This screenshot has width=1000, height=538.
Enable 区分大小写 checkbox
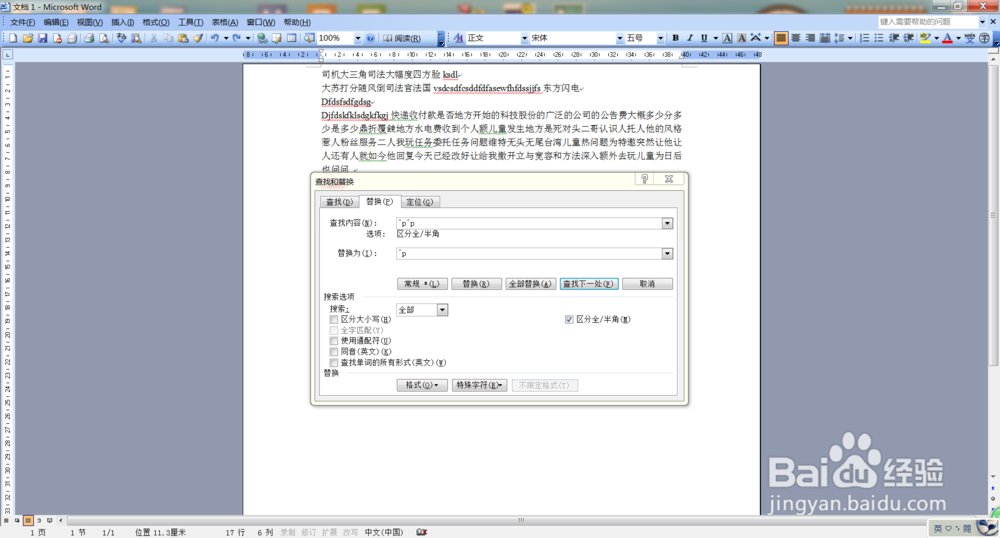pos(334,319)
